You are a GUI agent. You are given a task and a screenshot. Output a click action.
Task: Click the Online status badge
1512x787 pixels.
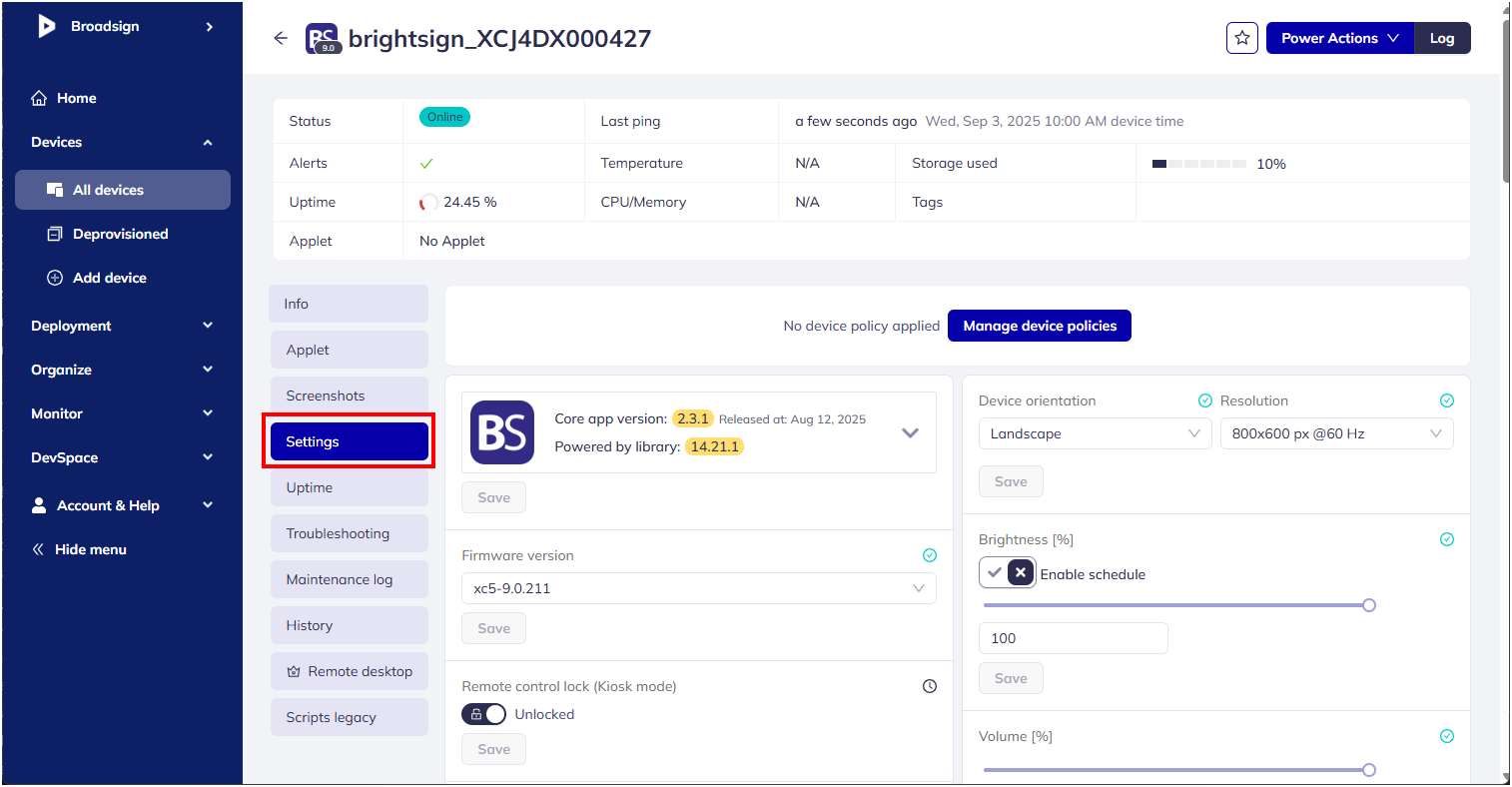[x=444, y=117]
